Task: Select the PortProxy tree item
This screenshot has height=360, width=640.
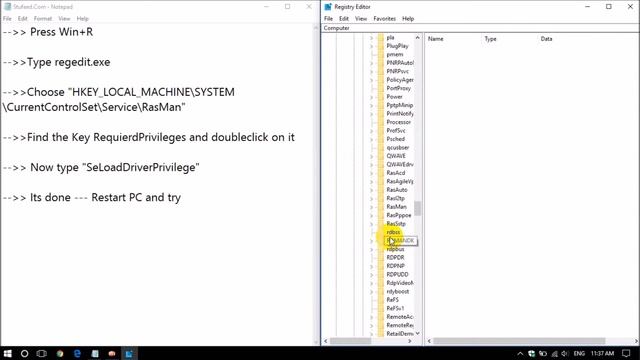Action: (x=399, y=88)
